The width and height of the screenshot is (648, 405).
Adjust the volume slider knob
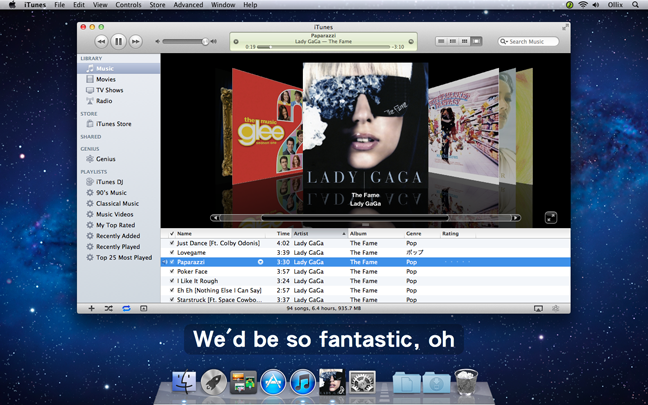[x=205, y=41]
